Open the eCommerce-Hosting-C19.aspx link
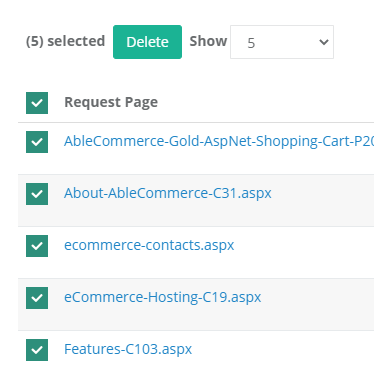374x388 pixels. point(163,297)
